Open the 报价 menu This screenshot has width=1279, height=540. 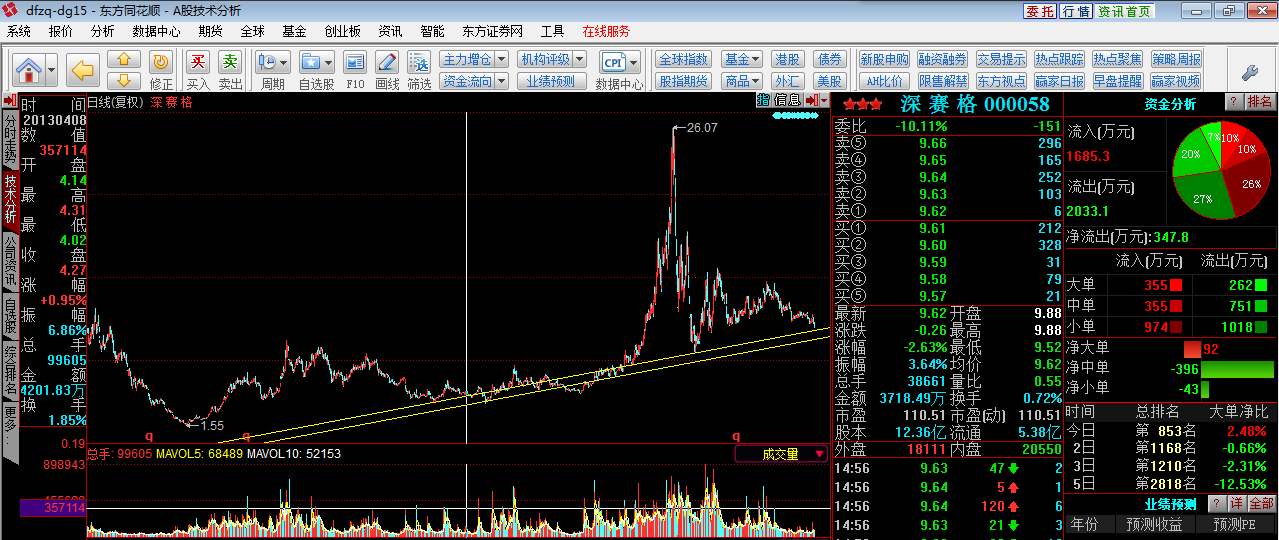tap(61, 32)
